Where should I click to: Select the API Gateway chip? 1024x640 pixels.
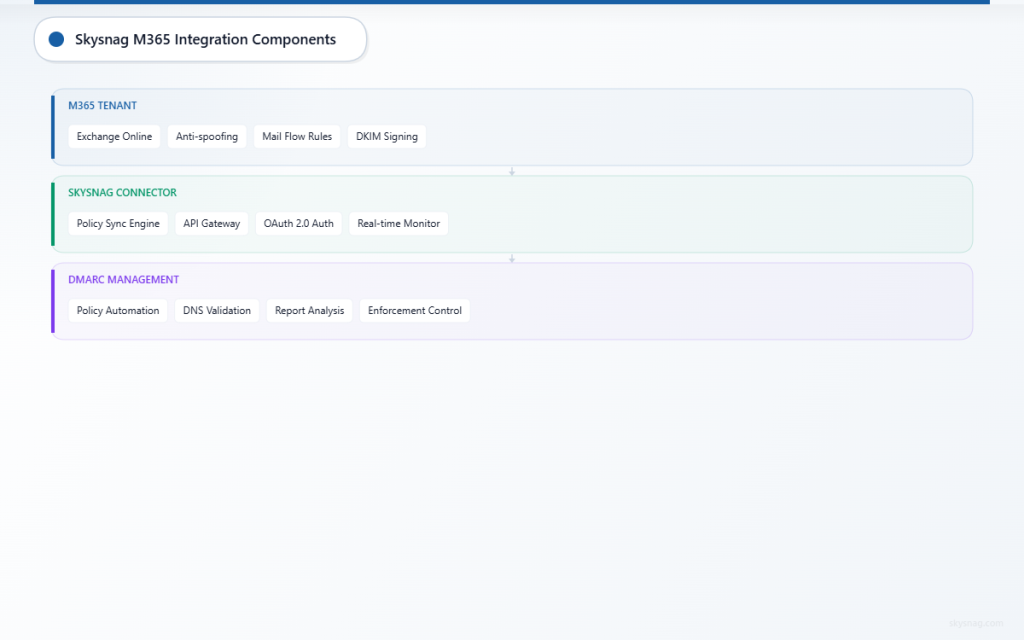click(x=212, y=223)
